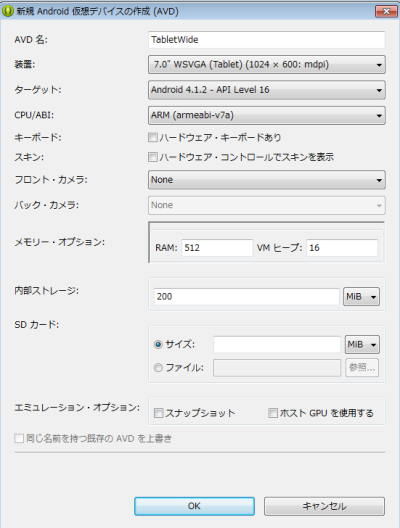Click the Android AVD title bar icon
The height and width of the screenshot is (528, 400).
7,11
